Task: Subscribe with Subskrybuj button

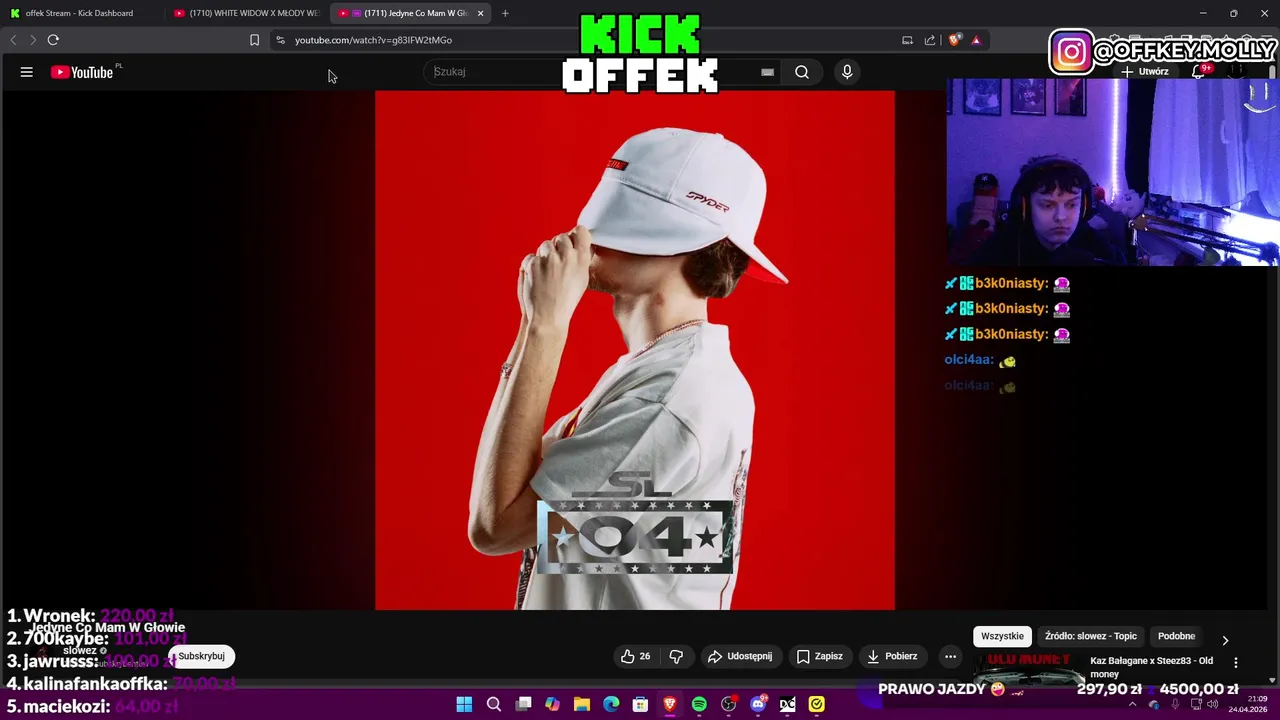Action: [x=201, y=656]
